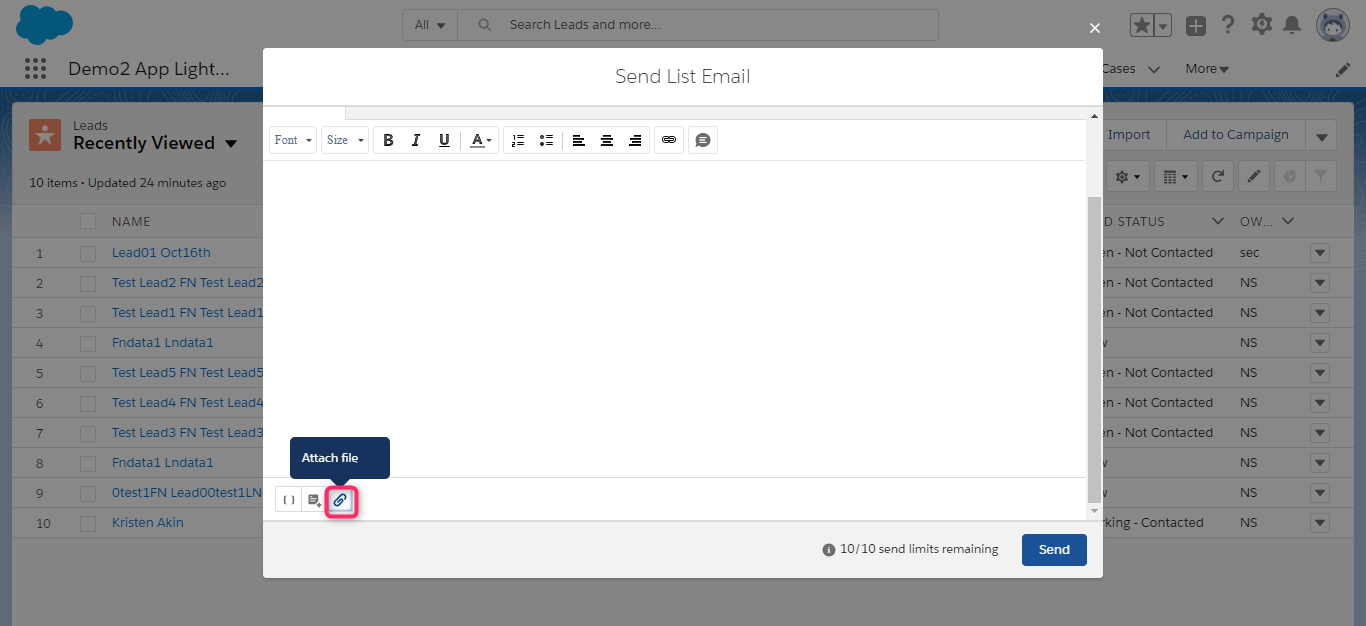Open Recently Viewed list view picker

231,144
